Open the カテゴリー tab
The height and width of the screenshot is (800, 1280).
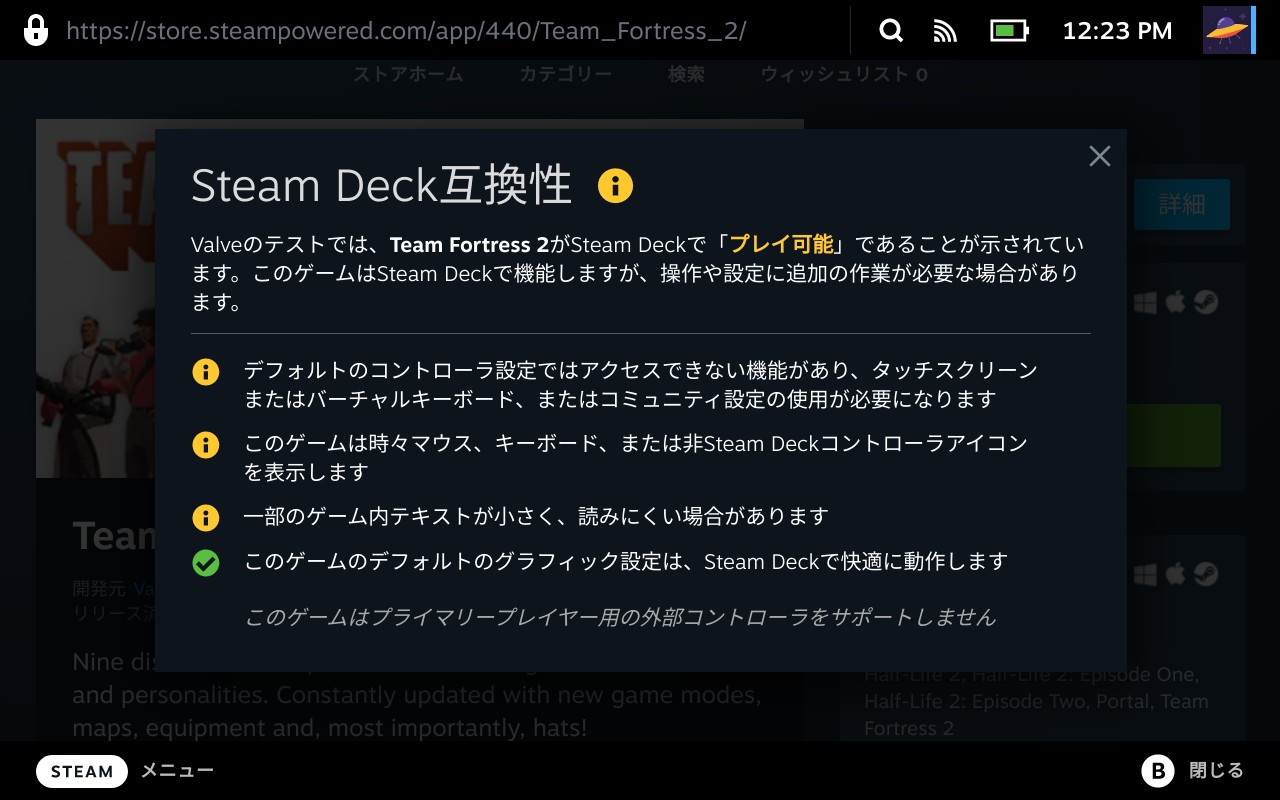565,74
